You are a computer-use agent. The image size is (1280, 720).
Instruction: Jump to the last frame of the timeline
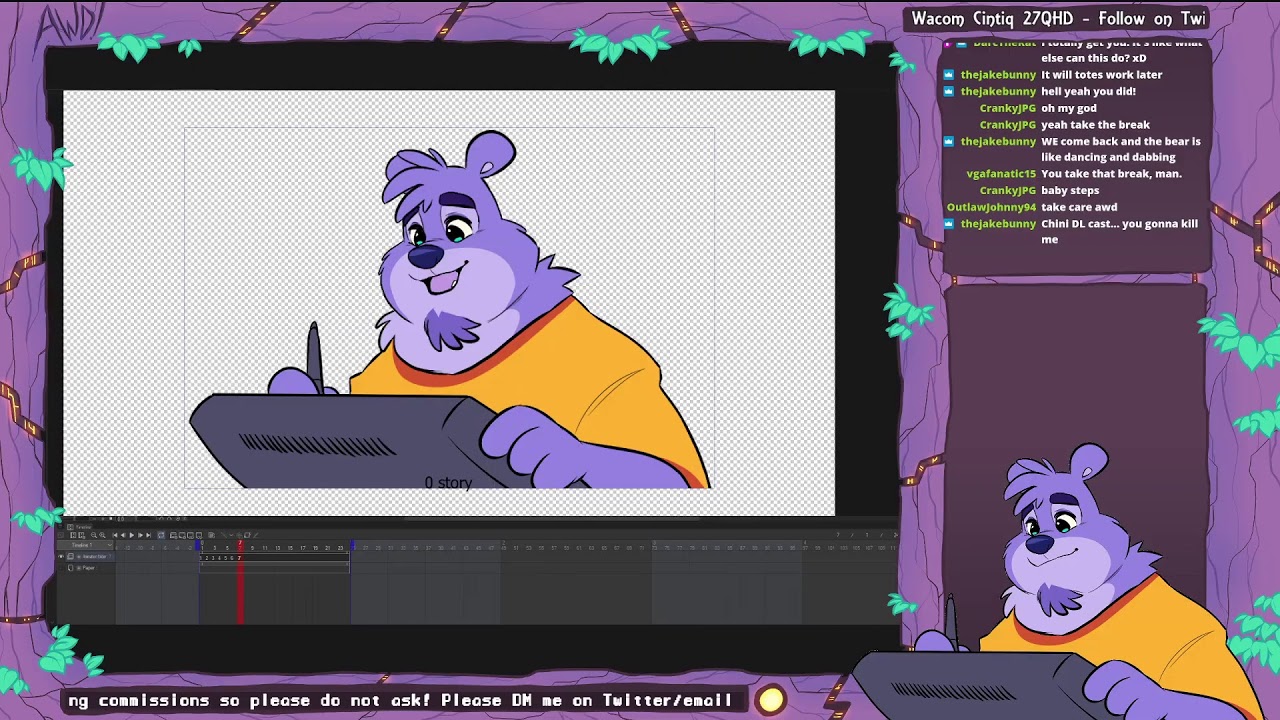pos(148,535)
